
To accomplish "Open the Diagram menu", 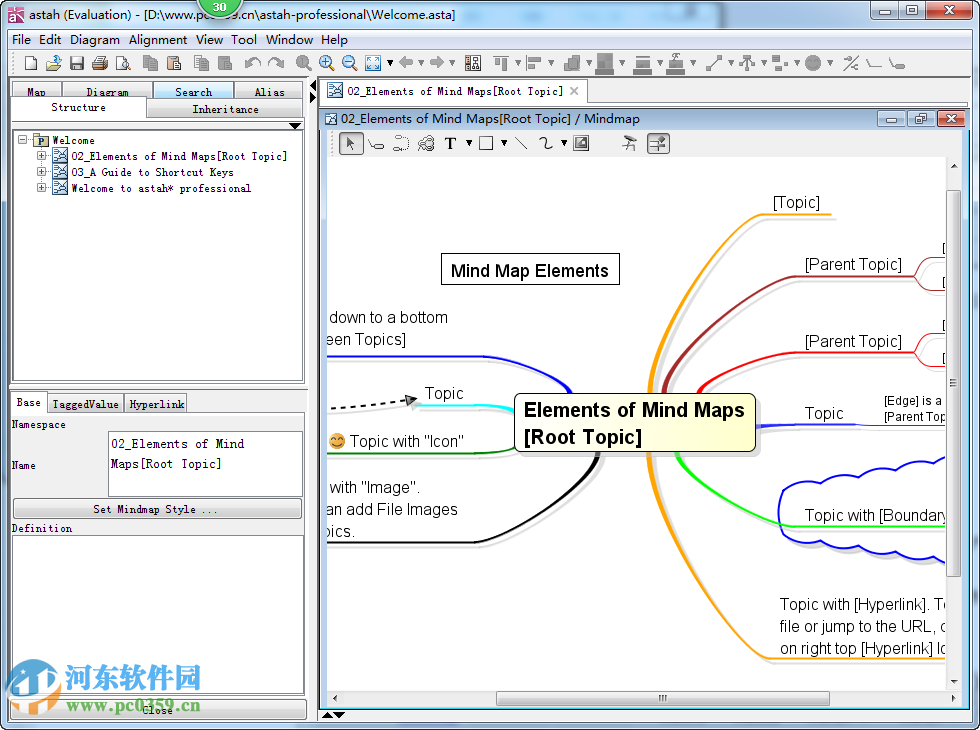I will (95, 40).
